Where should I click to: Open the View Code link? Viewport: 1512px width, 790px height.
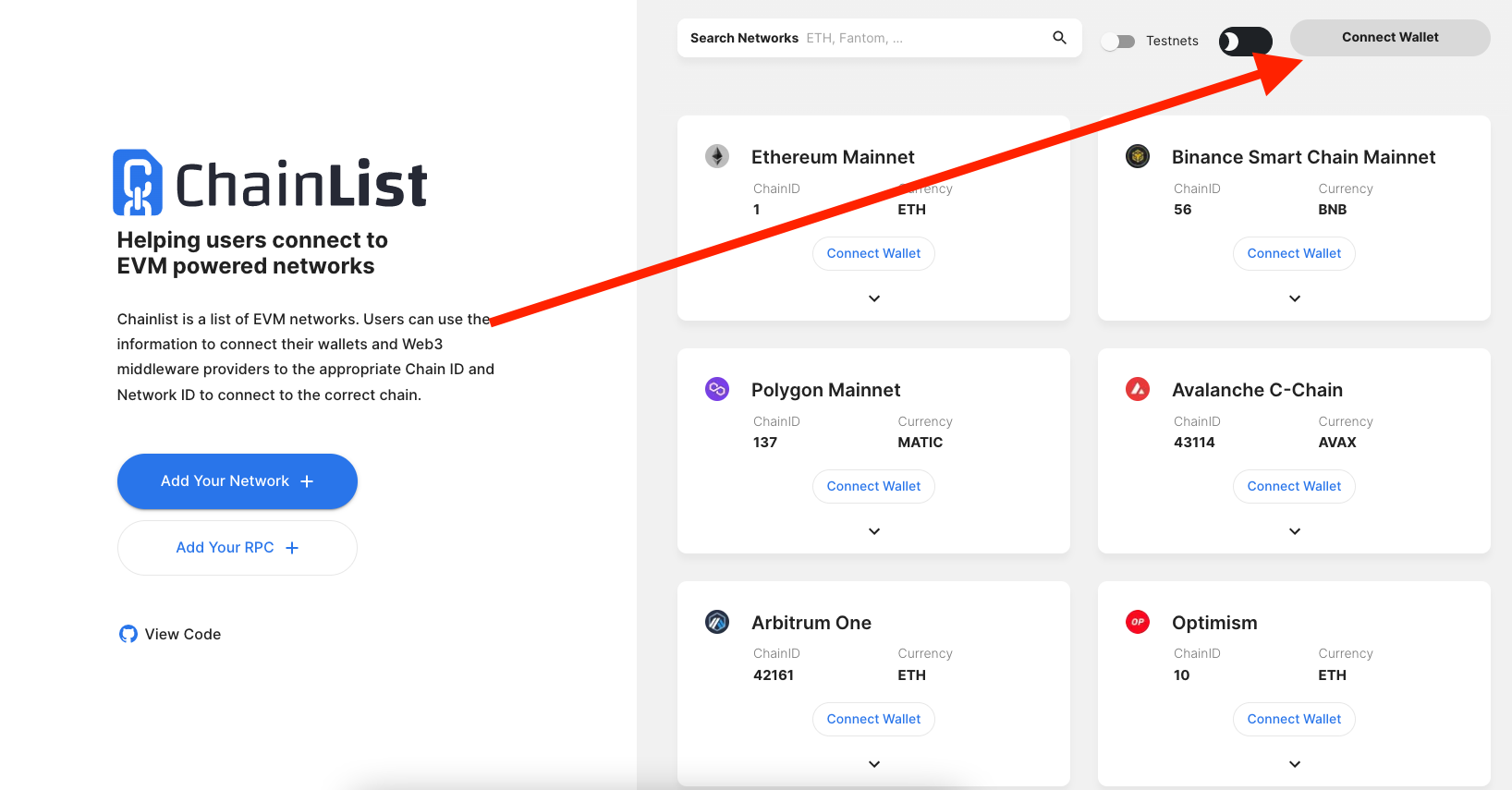click(182, 634)
